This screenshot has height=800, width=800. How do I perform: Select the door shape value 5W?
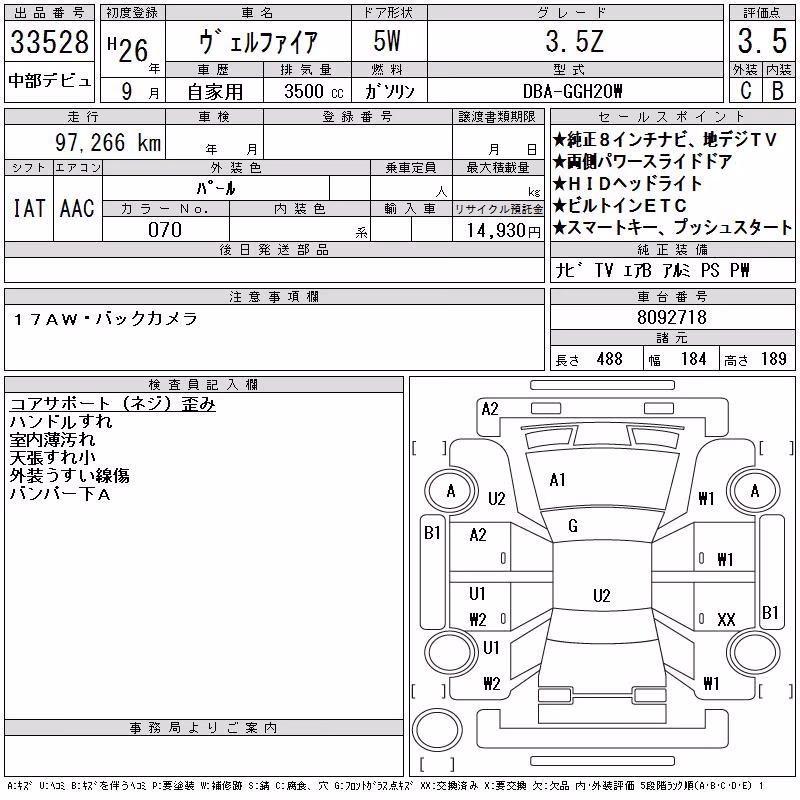point(387,41)
